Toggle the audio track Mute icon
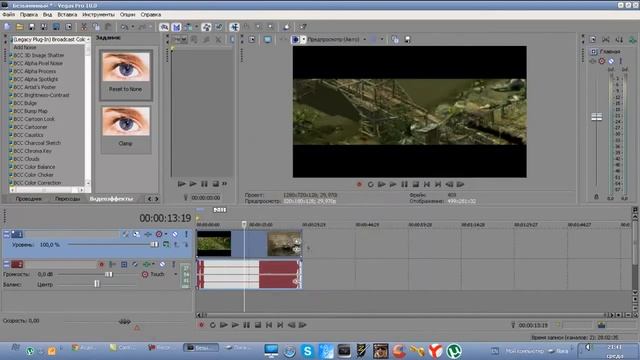This screenshot has height=360, width=640. (162, 264)
